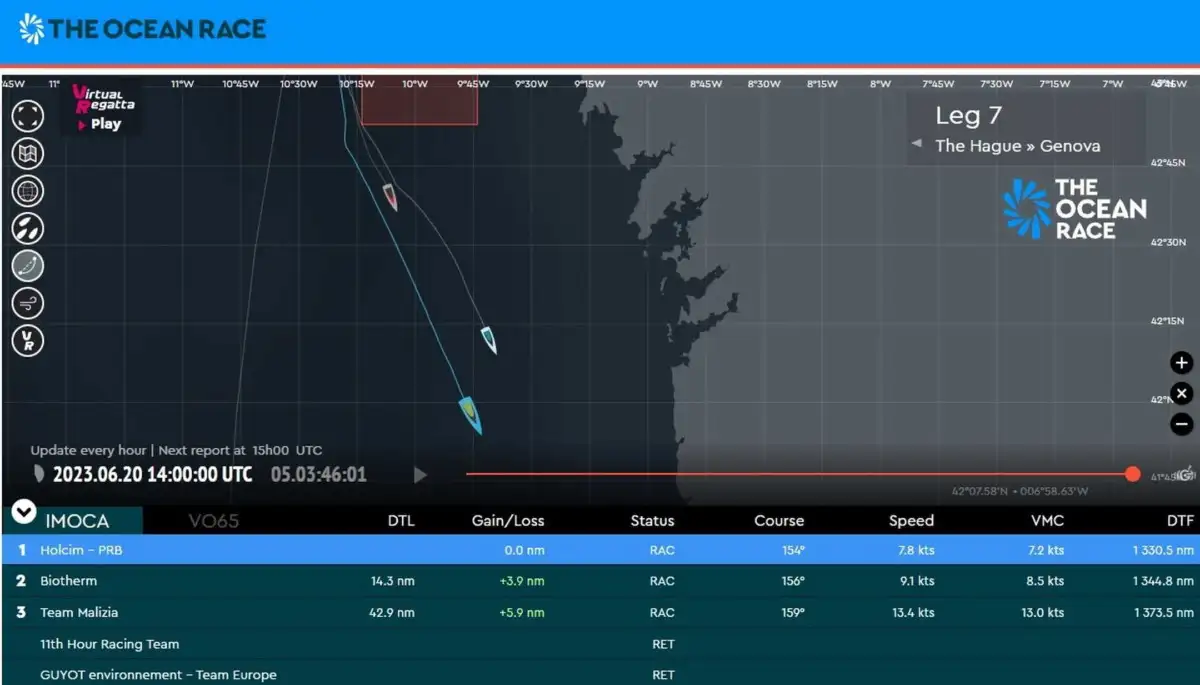1200x685 pixels.
Task: Click the Next report at 15h00 UTC text
Action: pyautogui.click(x=238, y=451)
